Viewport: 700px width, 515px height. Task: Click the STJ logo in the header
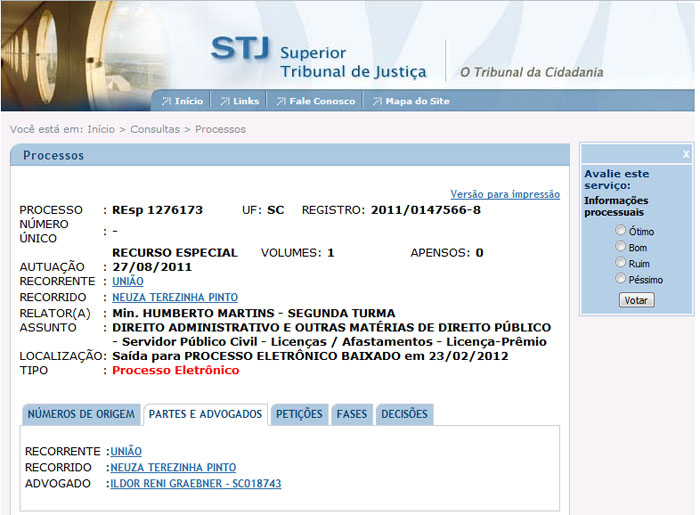coord(238,52)
